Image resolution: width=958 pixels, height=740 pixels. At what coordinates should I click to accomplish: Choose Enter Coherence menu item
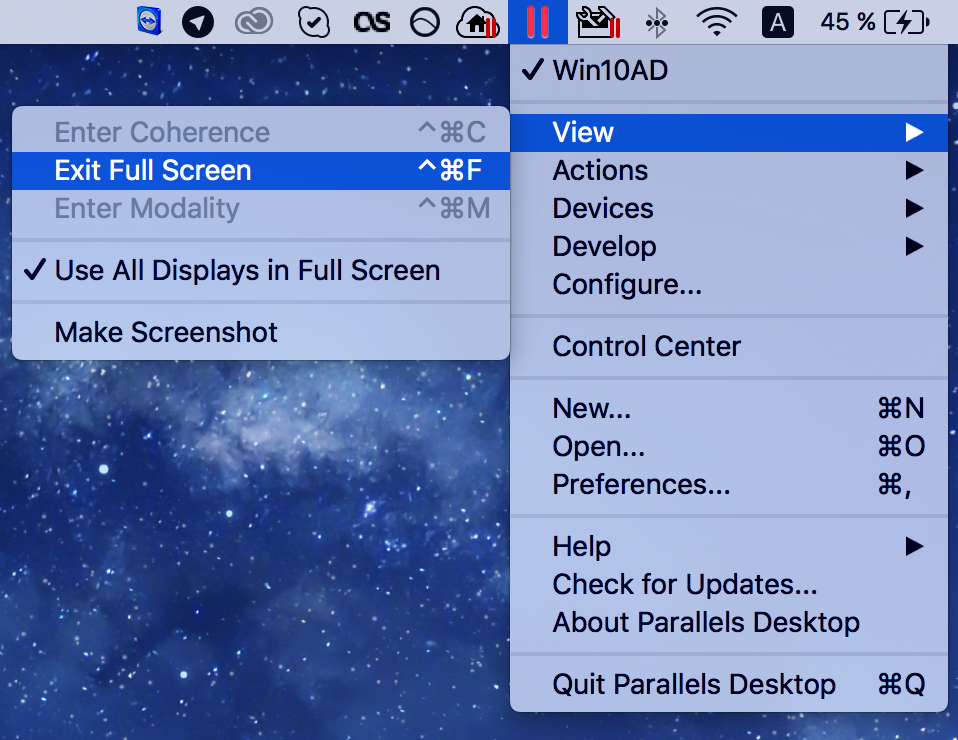tap(261, 133)
